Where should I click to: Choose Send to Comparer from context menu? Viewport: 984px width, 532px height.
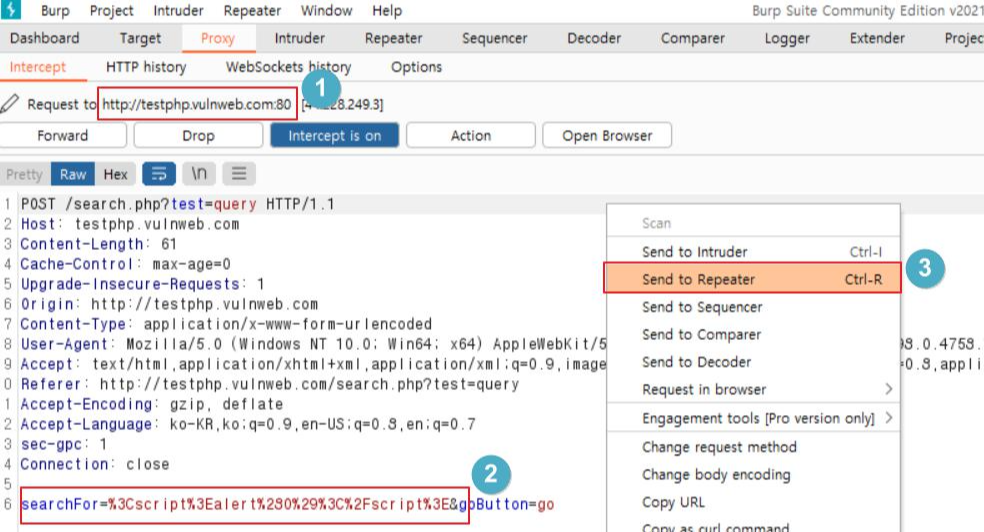pos(753,334)
